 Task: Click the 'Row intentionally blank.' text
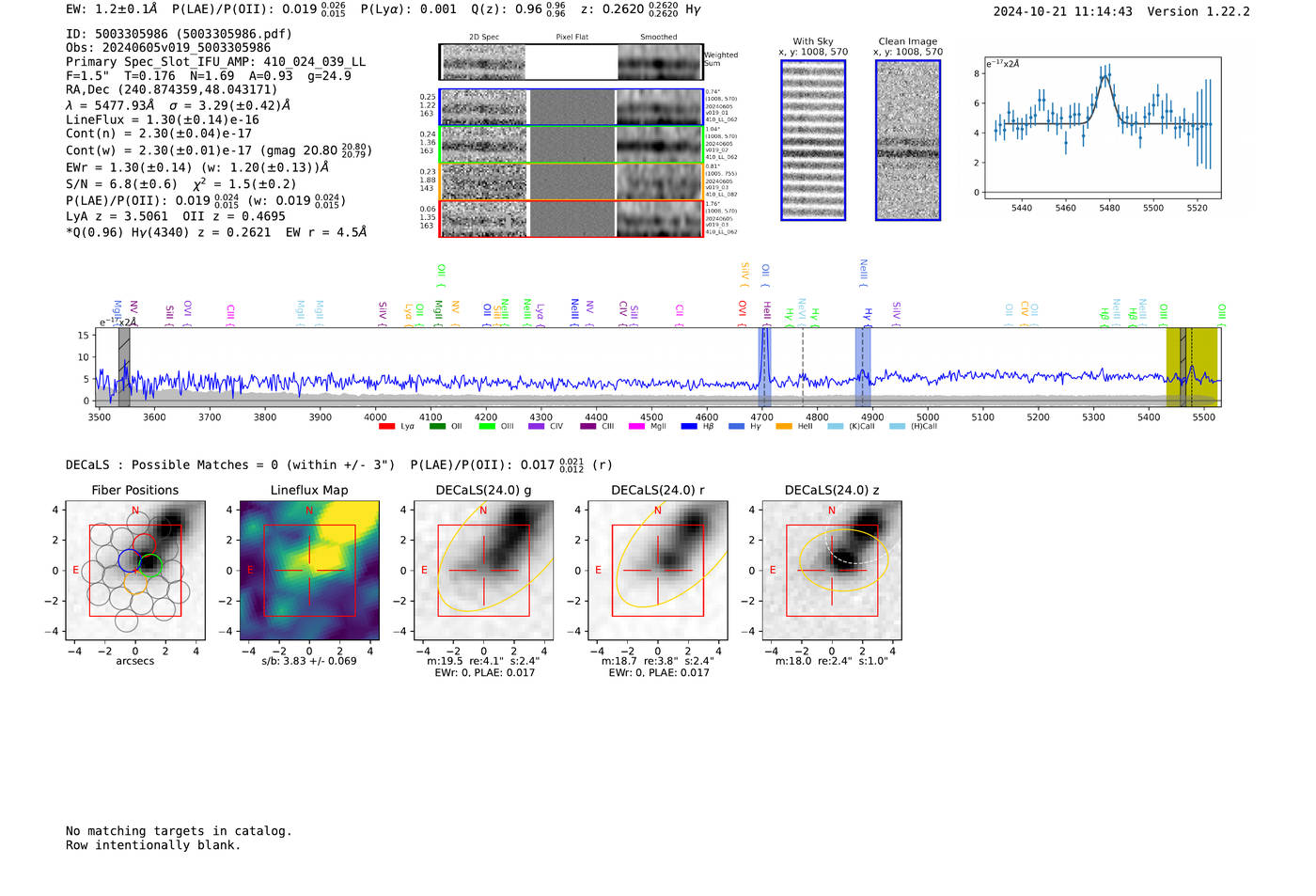153,845
